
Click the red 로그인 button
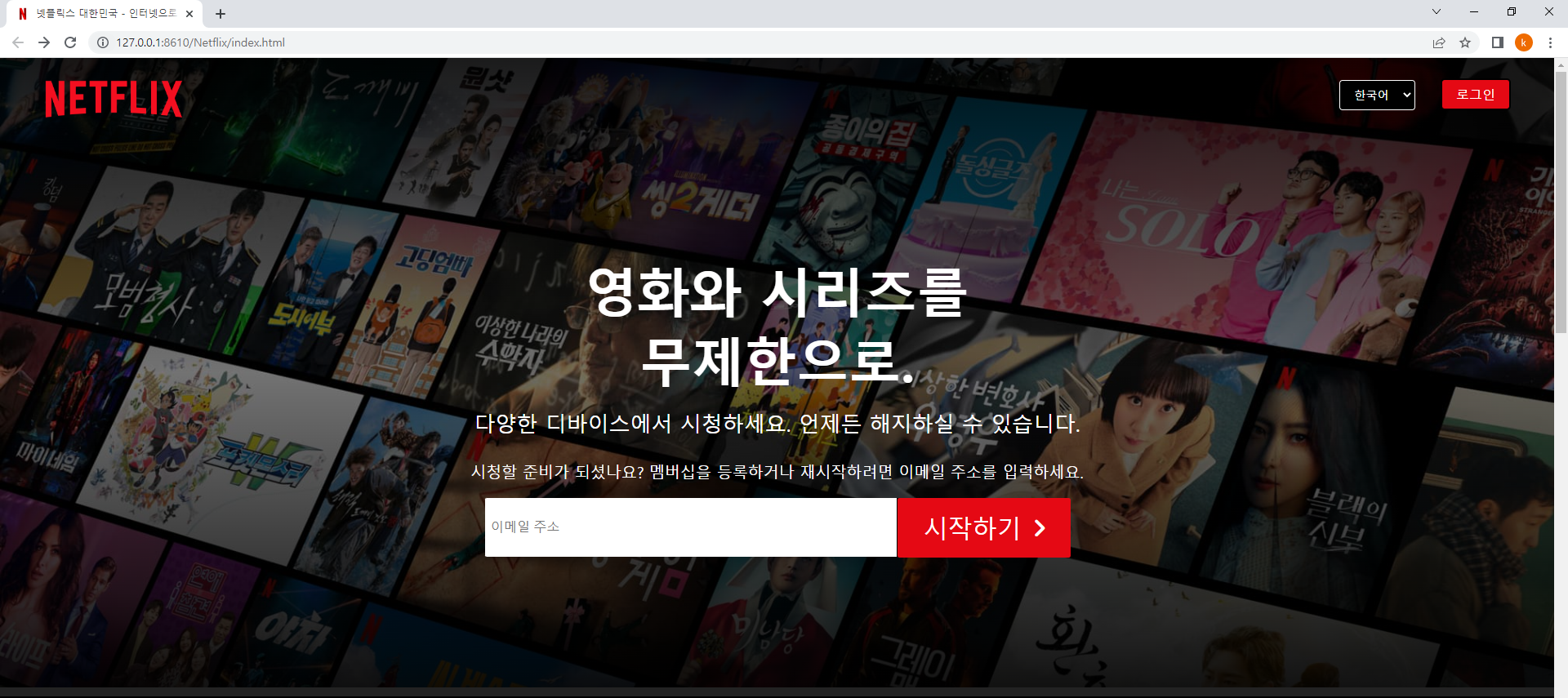(1475, 95)
